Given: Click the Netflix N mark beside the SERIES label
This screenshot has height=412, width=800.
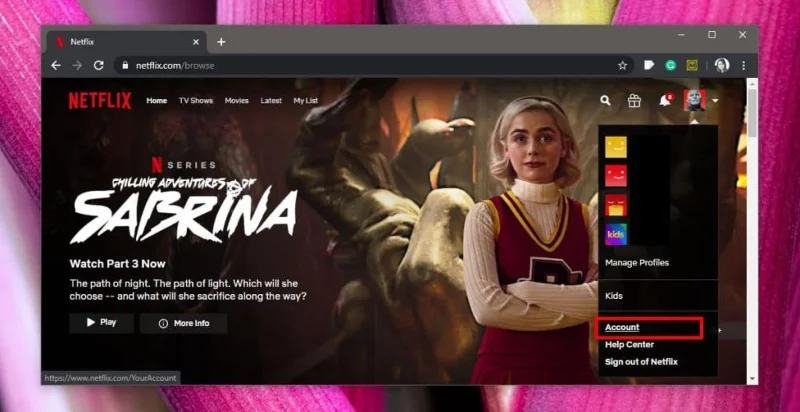Looking at the screenshot, I should click(157, 165).
